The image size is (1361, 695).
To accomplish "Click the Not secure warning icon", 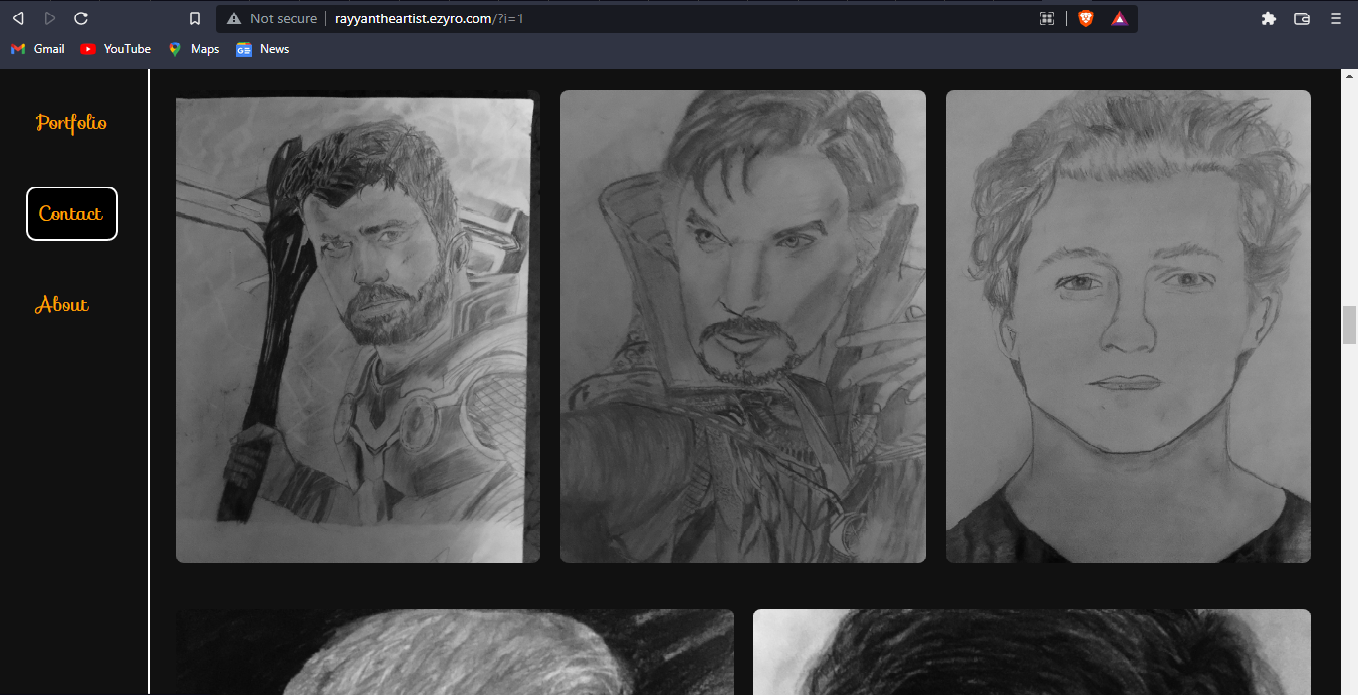I will [x=234, y=18].
